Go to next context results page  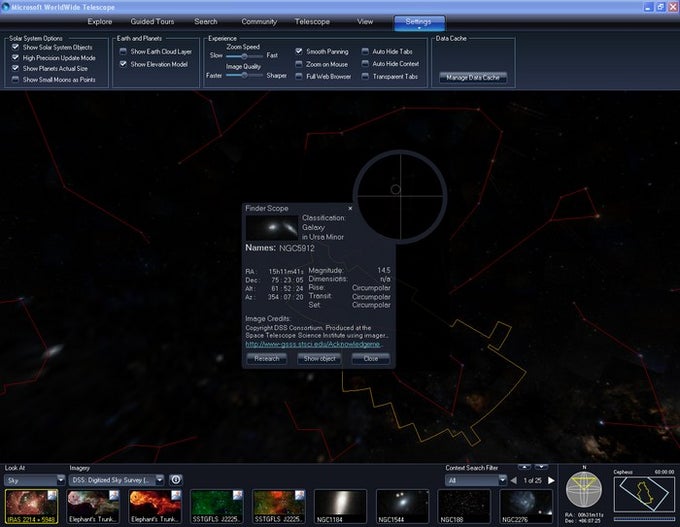[551, 481]
